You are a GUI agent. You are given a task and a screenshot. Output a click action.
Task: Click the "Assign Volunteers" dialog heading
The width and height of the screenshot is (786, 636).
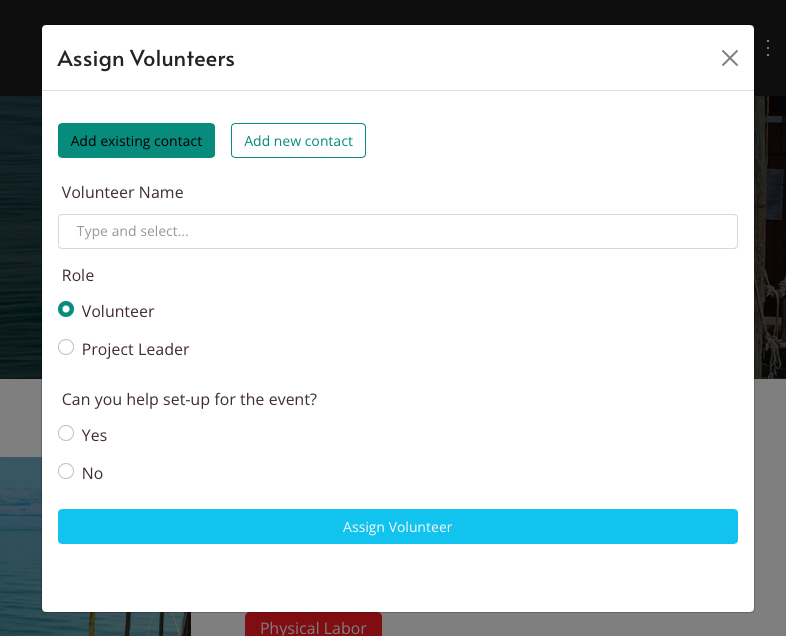tap(146, 59)
